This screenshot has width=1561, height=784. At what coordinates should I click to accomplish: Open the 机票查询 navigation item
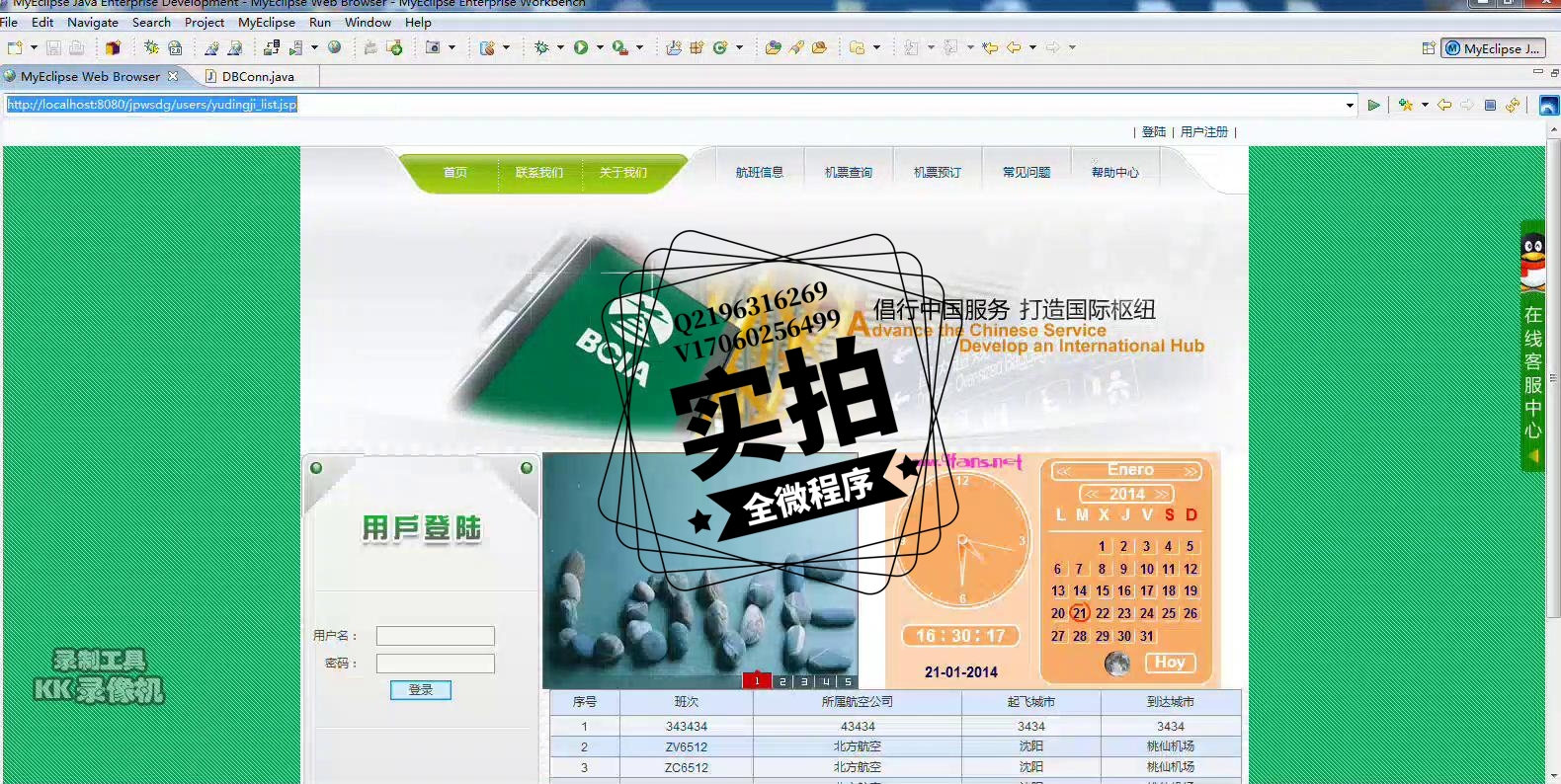click(849, 172)
